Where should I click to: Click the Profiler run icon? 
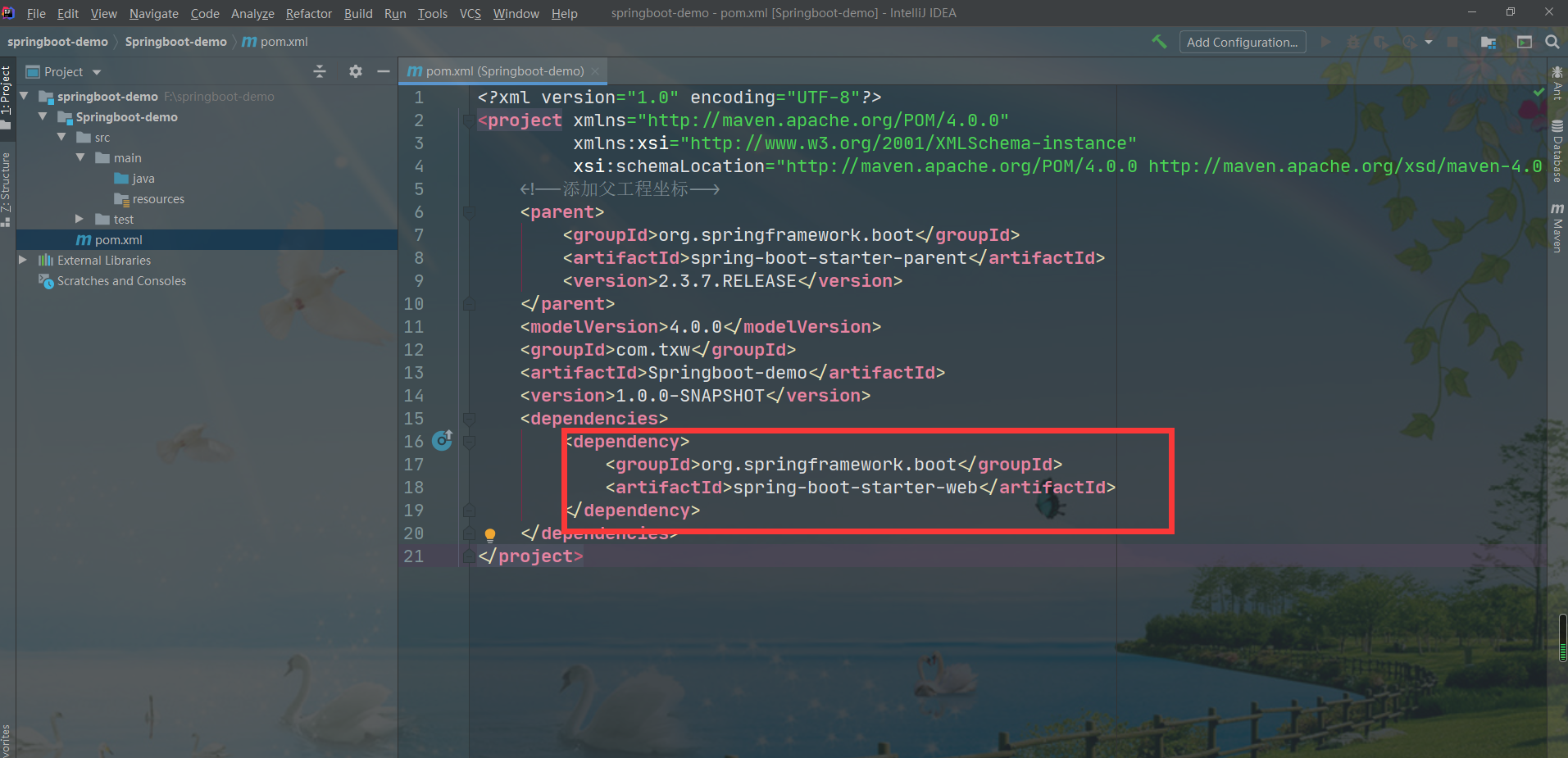pos(1409,42)
